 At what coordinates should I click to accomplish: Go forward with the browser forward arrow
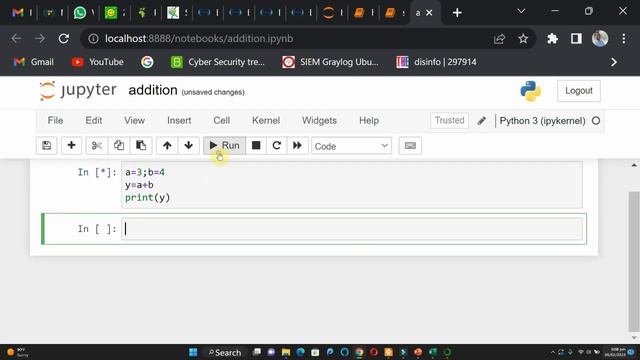[x=40, y=39]
